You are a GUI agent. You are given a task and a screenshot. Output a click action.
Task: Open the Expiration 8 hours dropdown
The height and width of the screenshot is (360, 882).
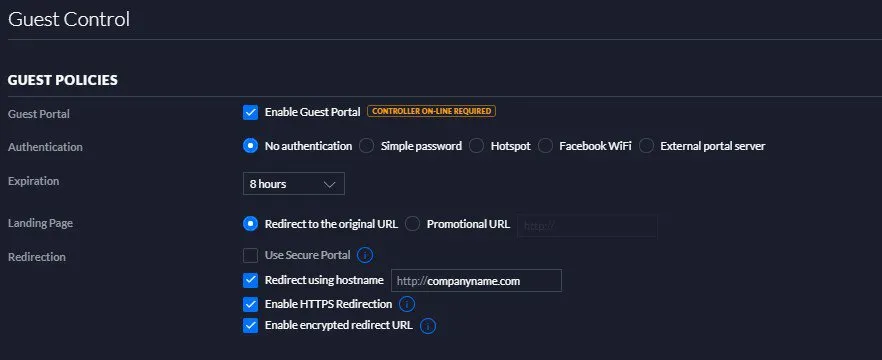click(x=294, y=184)
